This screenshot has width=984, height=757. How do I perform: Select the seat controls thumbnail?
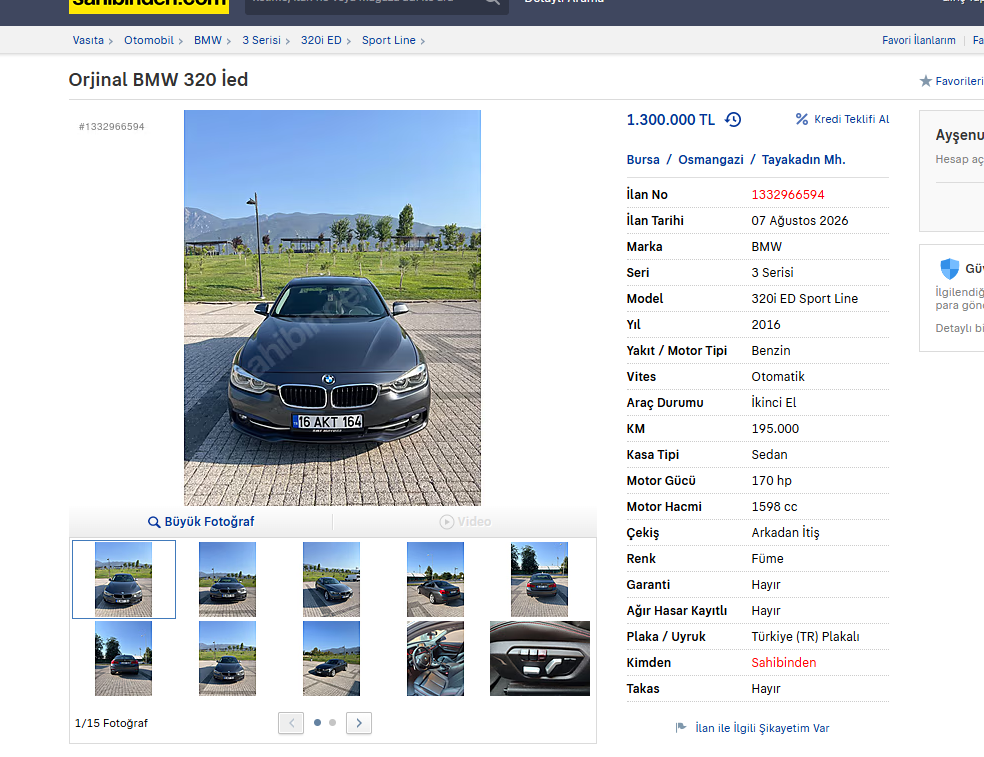540,658
